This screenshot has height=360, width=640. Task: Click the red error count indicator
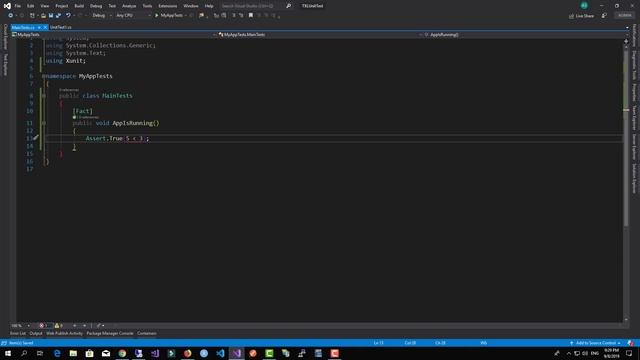coord(44,326)
